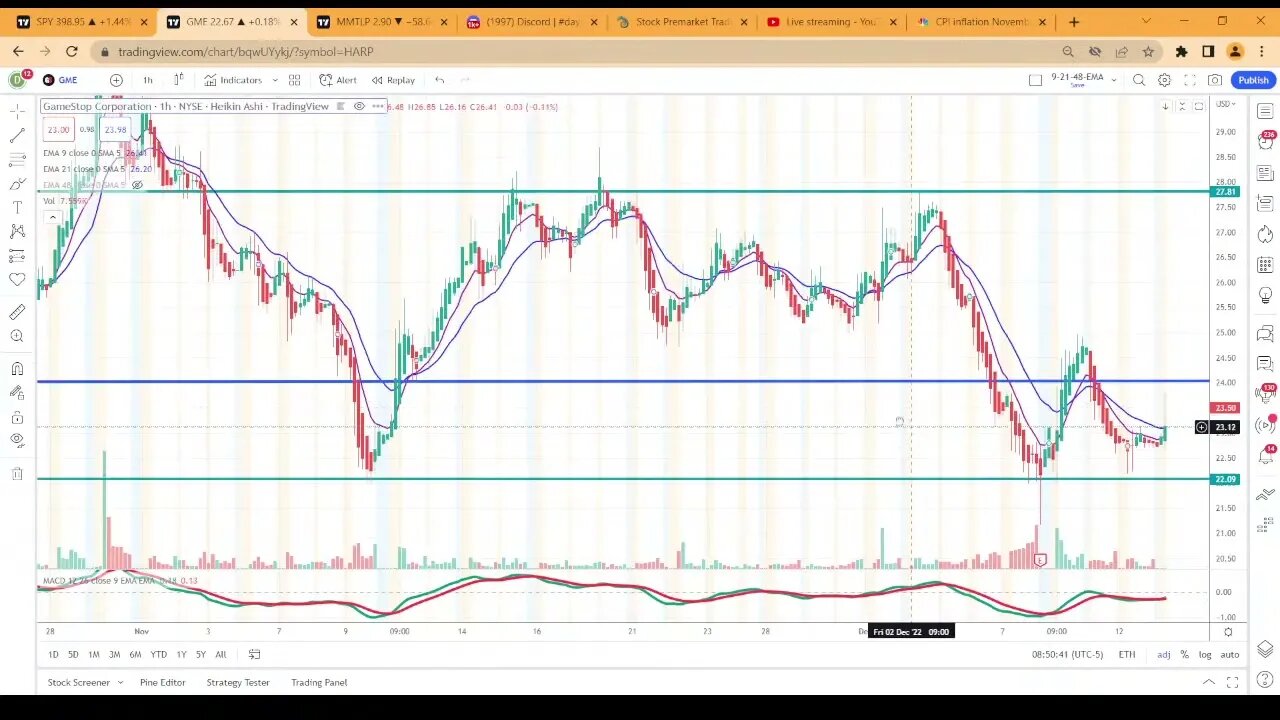This screenshot has height=720, width=1280.
Task: Select the brush drawing tool
Action: (x=17, y=183)
